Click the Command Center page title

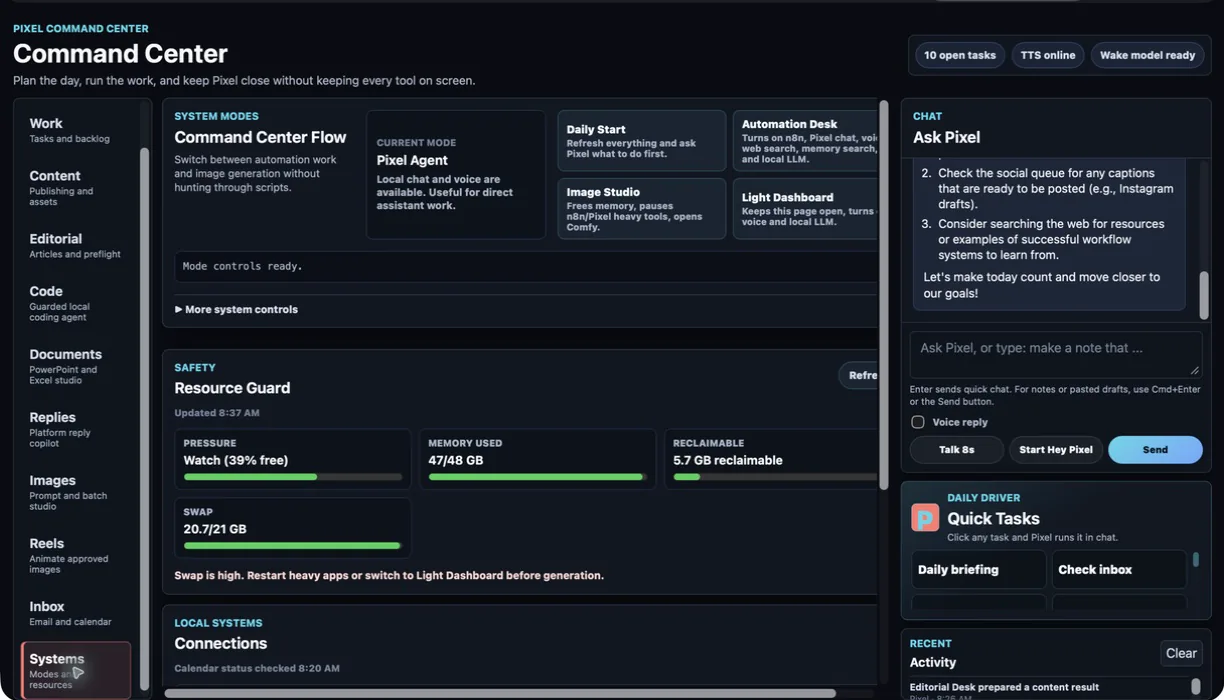(x=120, y=53)
